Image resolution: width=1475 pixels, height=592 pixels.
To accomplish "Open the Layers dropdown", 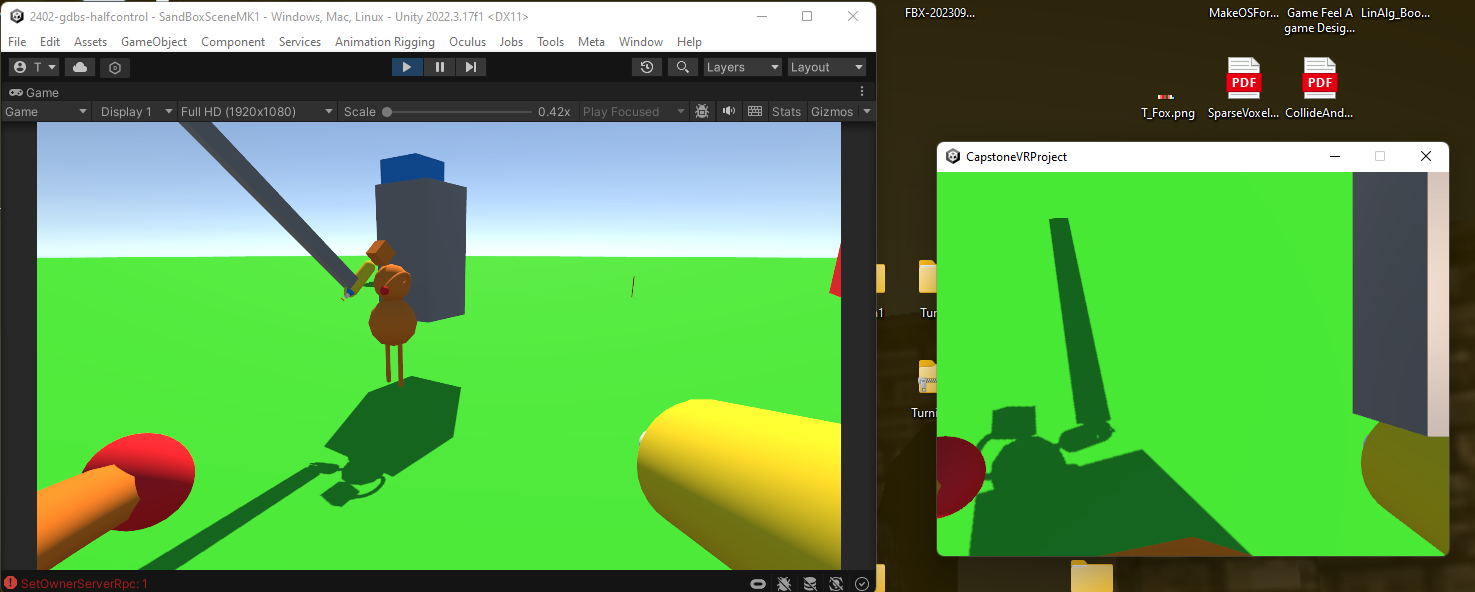I will point(741,67).
